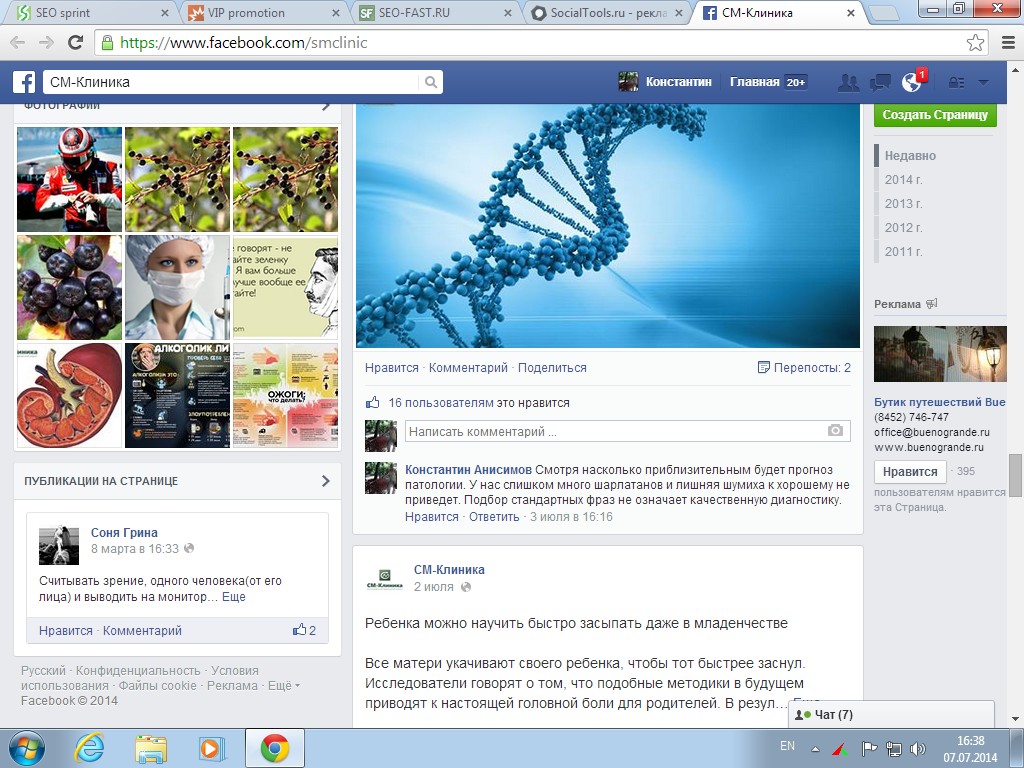
Task: Click thumbs-up count on Соня Грина post
Action: point(304,630)
